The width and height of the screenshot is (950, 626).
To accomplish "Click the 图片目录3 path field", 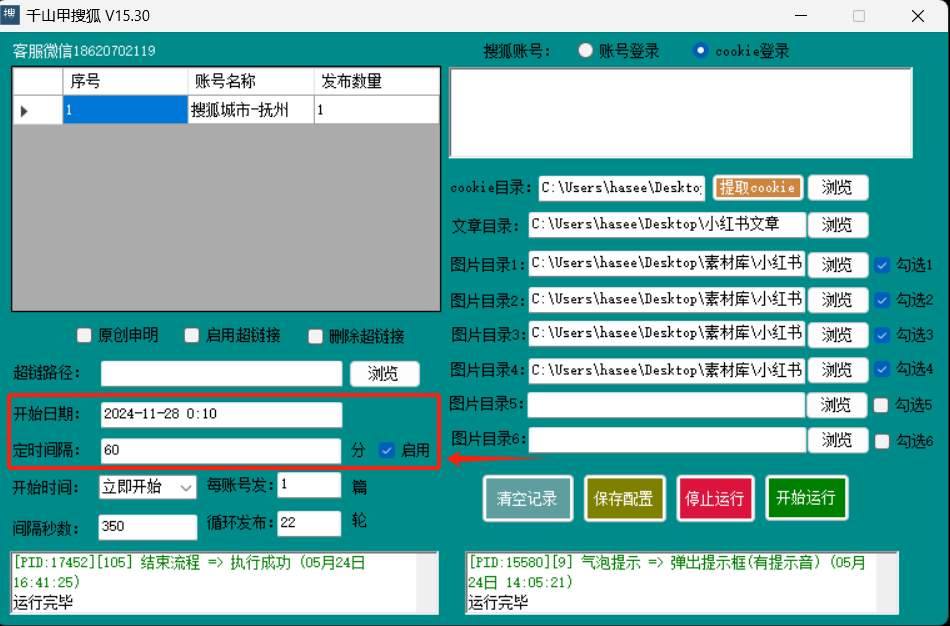I will (x=667, y=334).
